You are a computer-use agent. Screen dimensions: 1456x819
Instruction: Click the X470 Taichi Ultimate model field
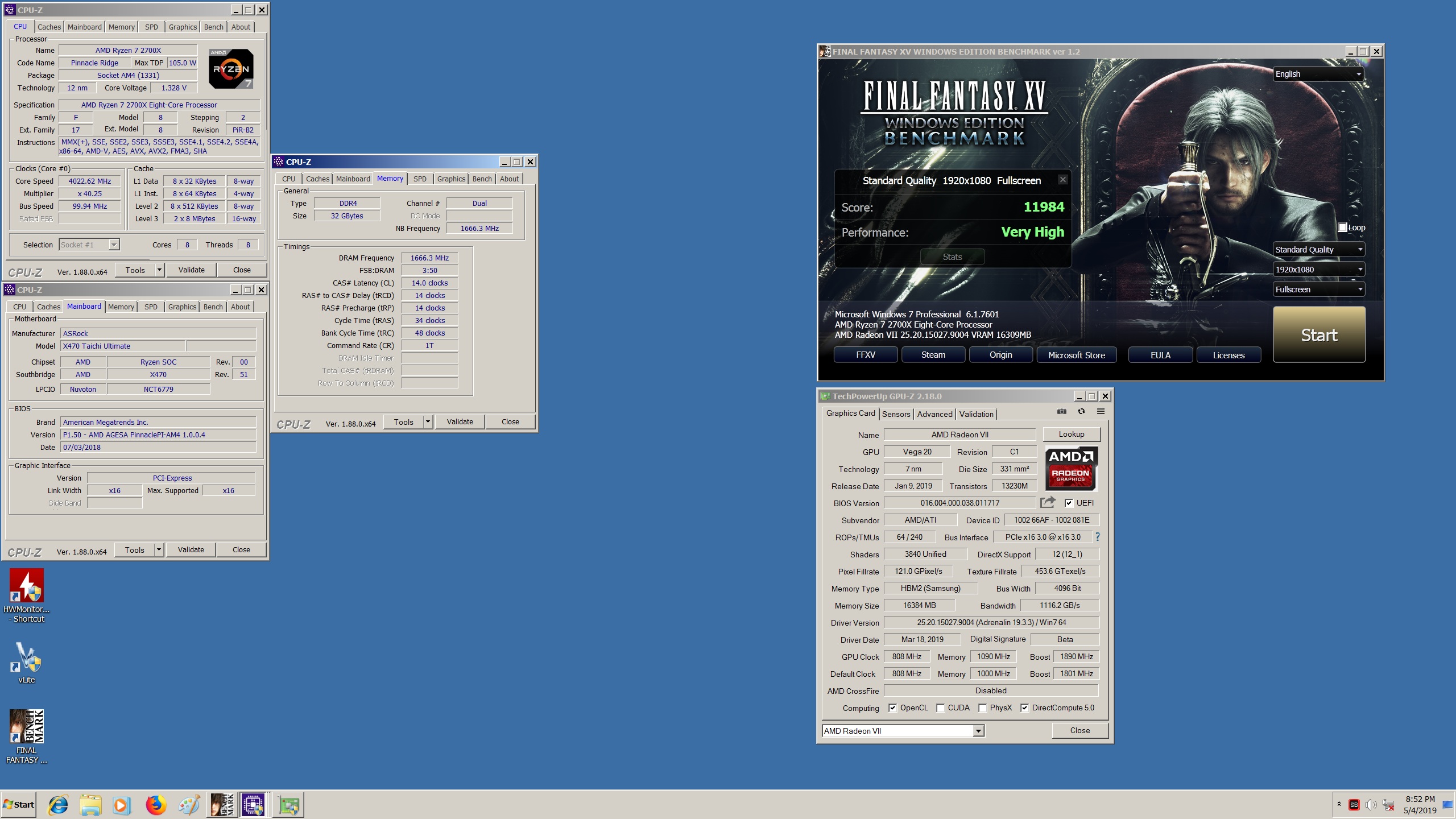coord(123,346)
